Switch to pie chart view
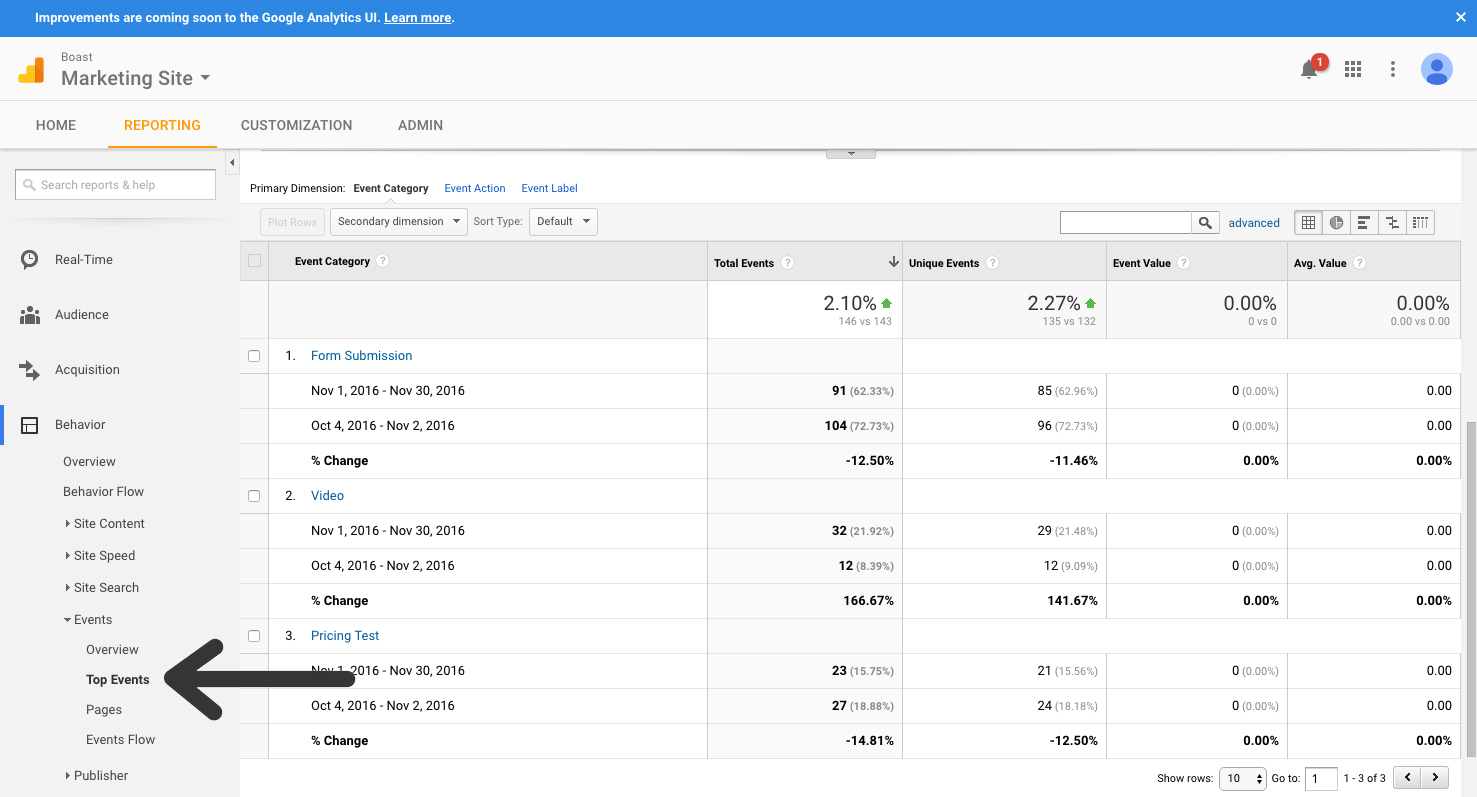Screen dimensions: 1477x797 coord(1336,222)
